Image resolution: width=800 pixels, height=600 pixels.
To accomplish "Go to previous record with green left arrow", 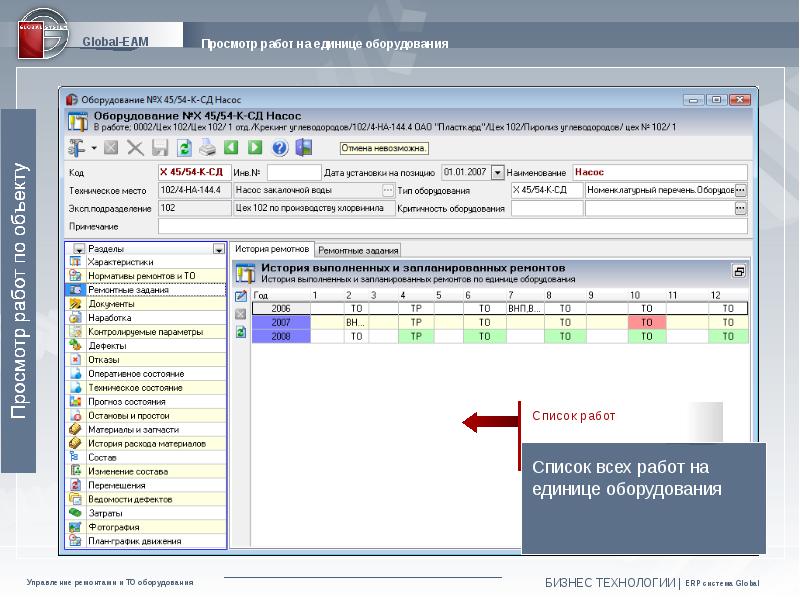I will pyautogui.click(x=232, y=148).
